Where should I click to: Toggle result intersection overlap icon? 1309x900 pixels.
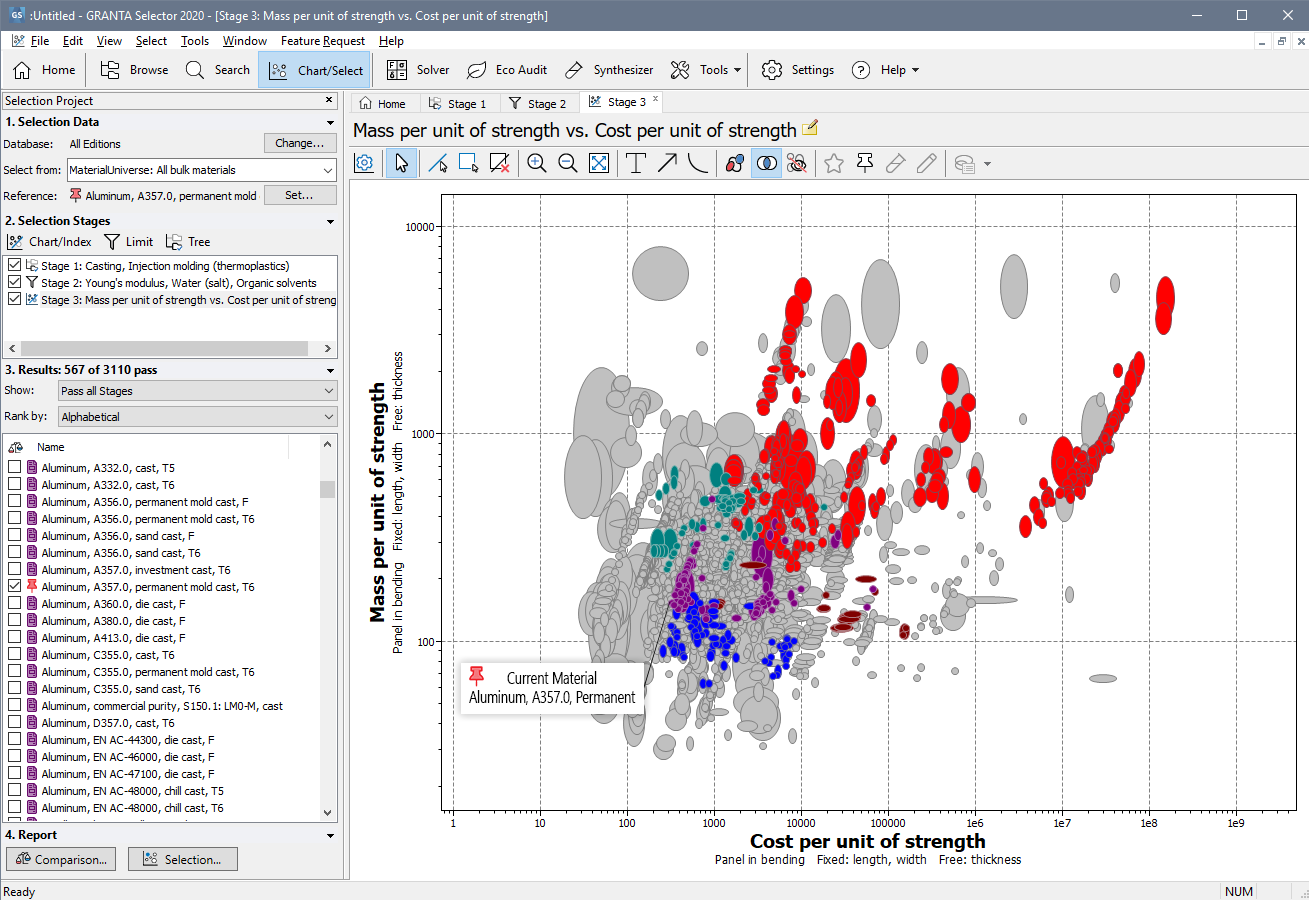(x=767, y=163)
